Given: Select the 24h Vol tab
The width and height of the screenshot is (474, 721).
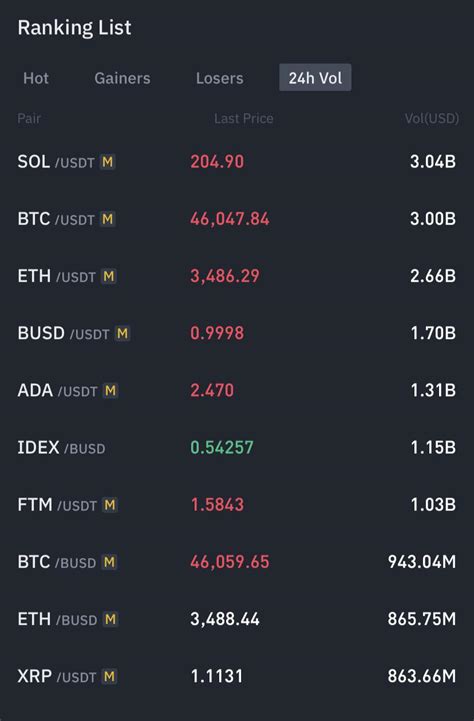Looking at the screenshot, I should coord(315,78).
